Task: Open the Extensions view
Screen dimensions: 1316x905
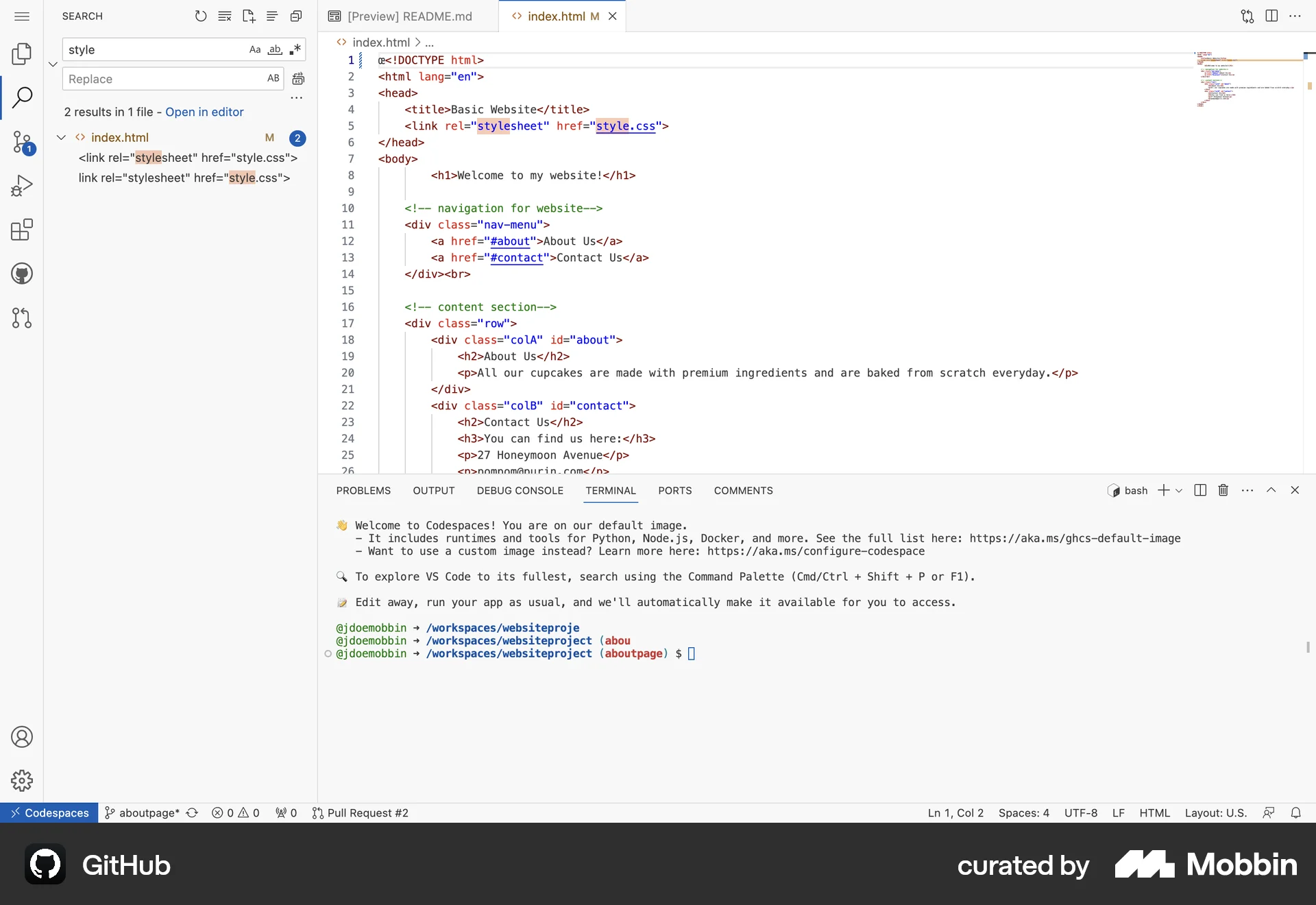Action: point(21,230)
